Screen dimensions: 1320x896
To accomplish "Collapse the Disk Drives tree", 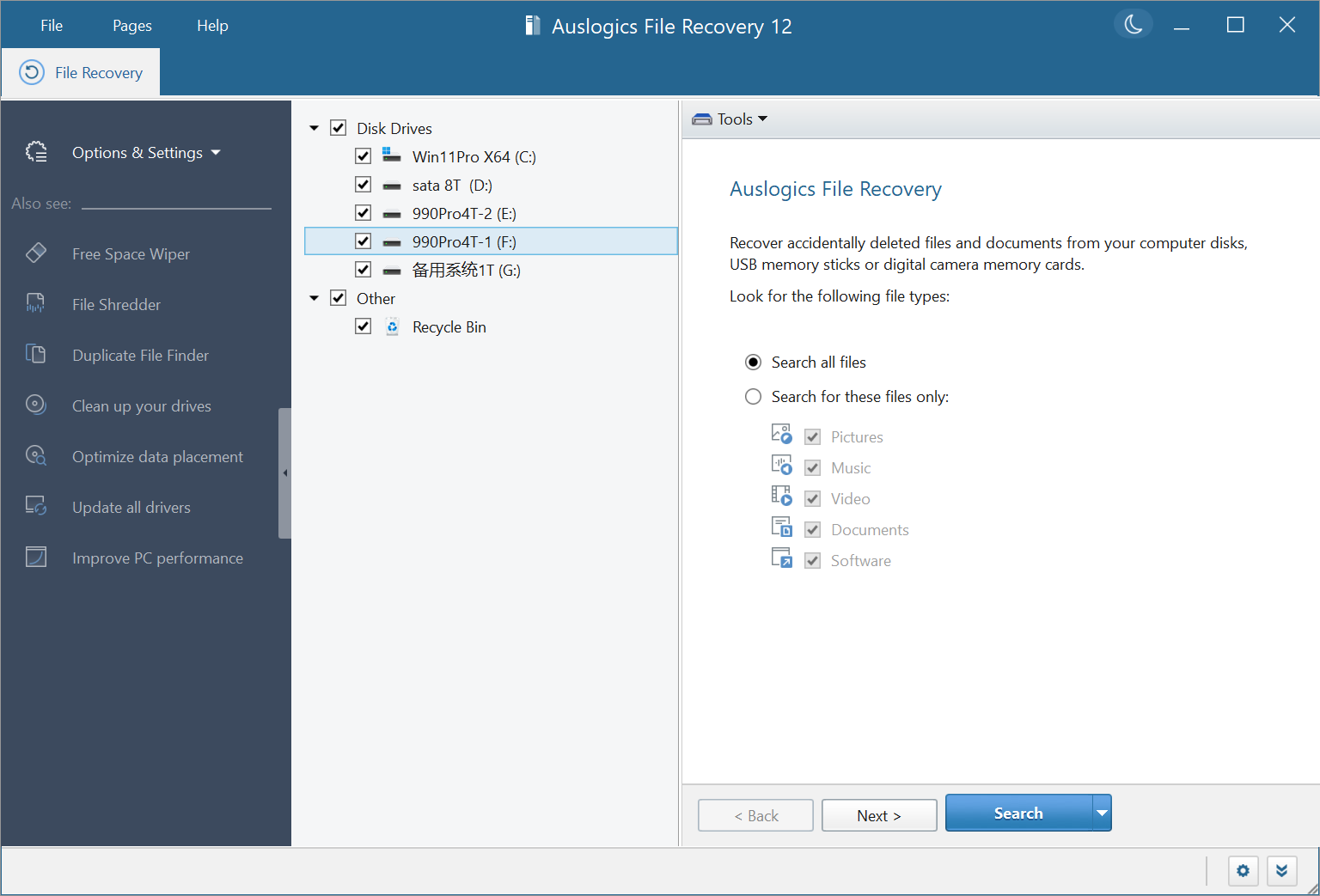I will pos(314,127).
